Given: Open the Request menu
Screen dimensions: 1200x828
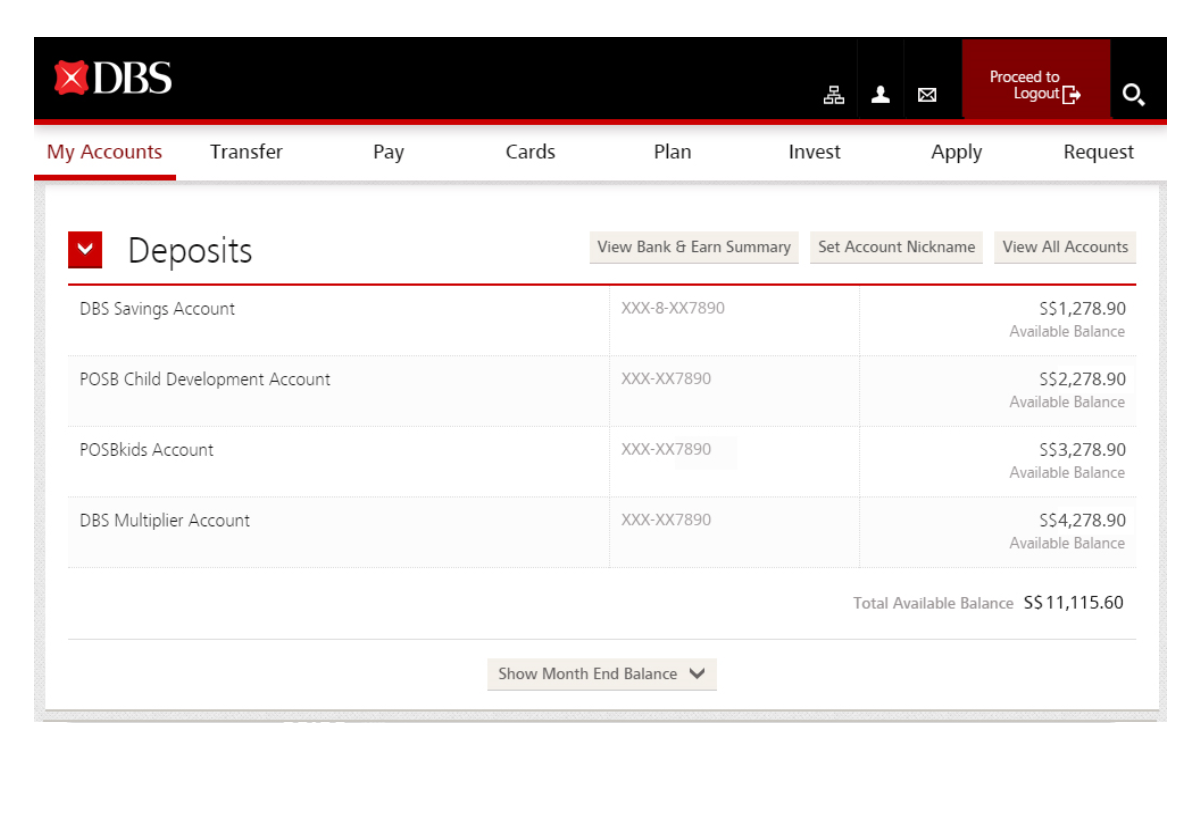Looking at the screenshot, I should coord(1098,152).
